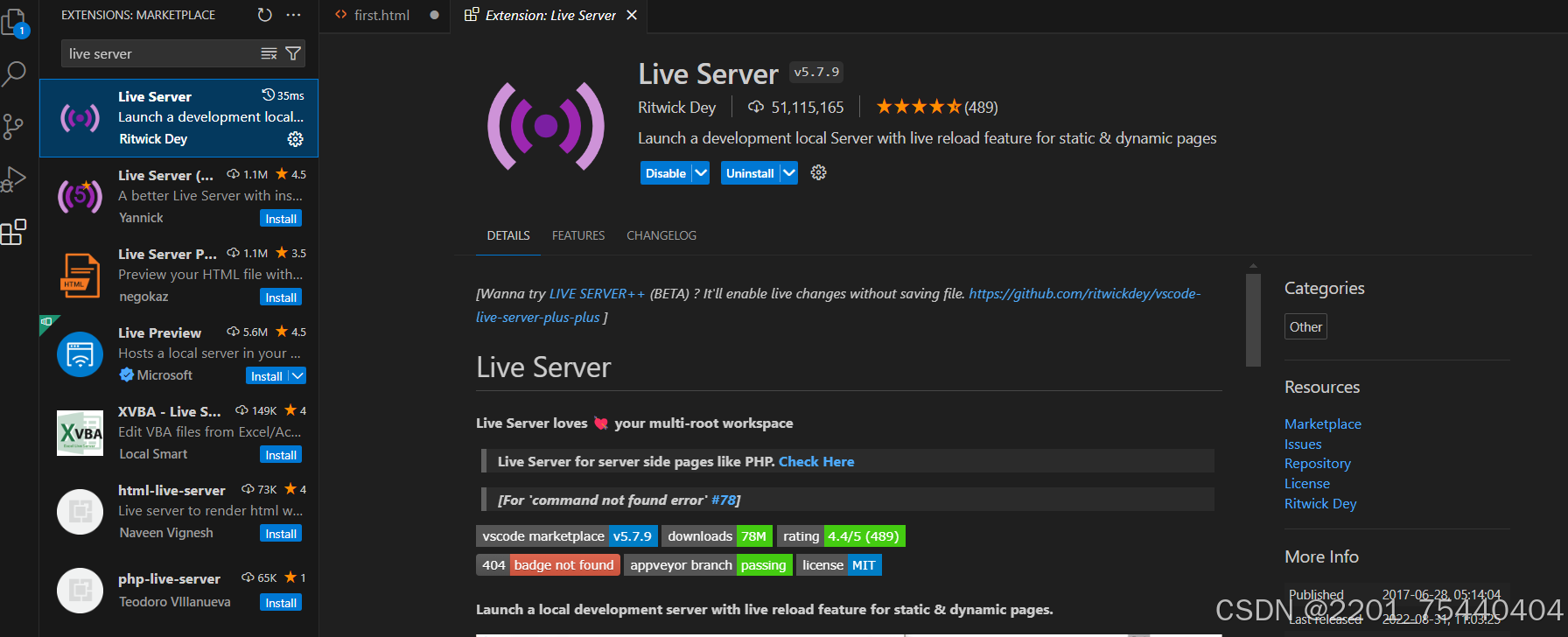This screenshot has height=637, width=1568.
Task: Switch to the FEATURES tab
Action: (x=578, y=235)
